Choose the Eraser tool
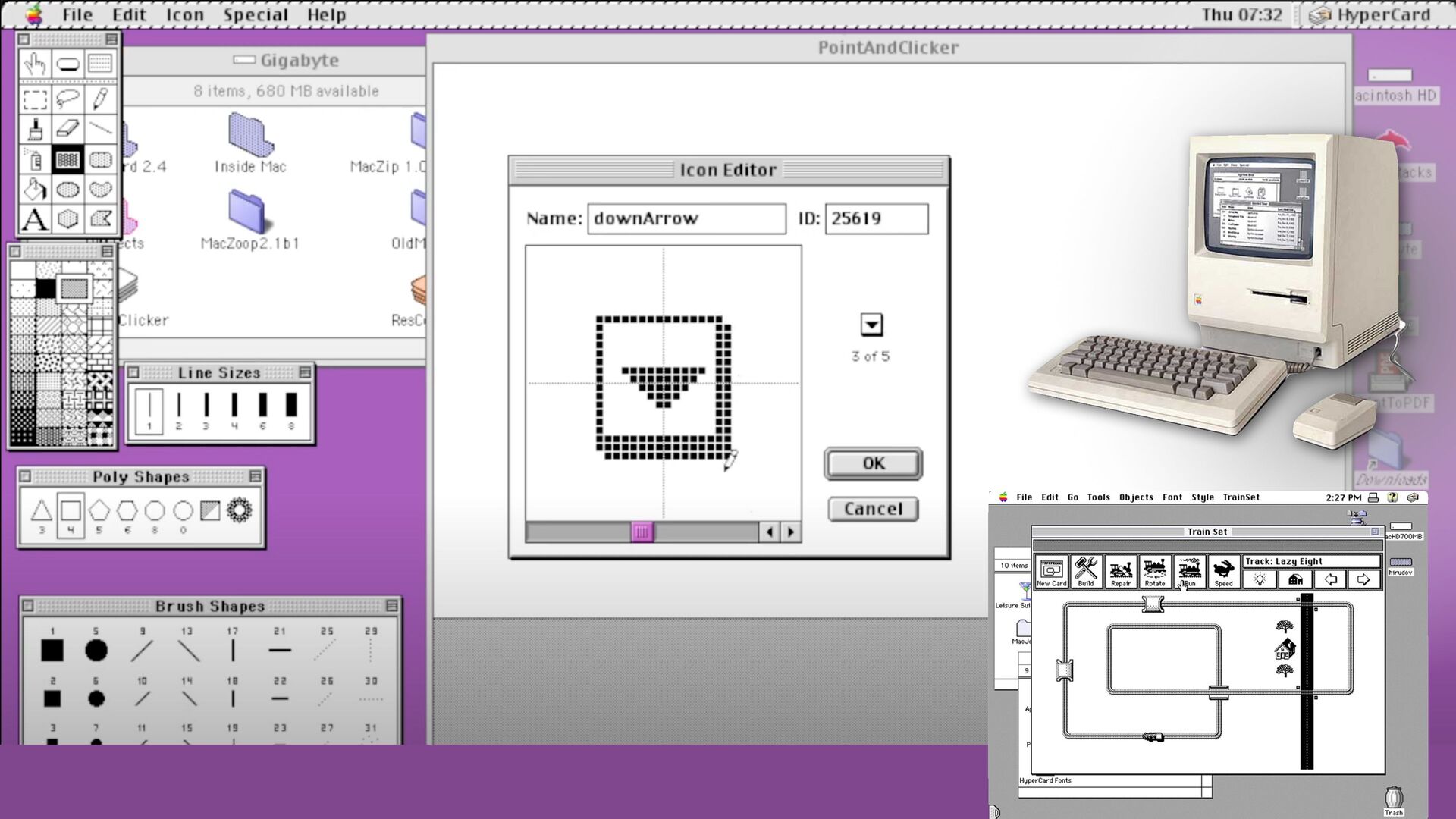Screen dimensions: 1456x819 pyautogui.click(x=68, y=129)
